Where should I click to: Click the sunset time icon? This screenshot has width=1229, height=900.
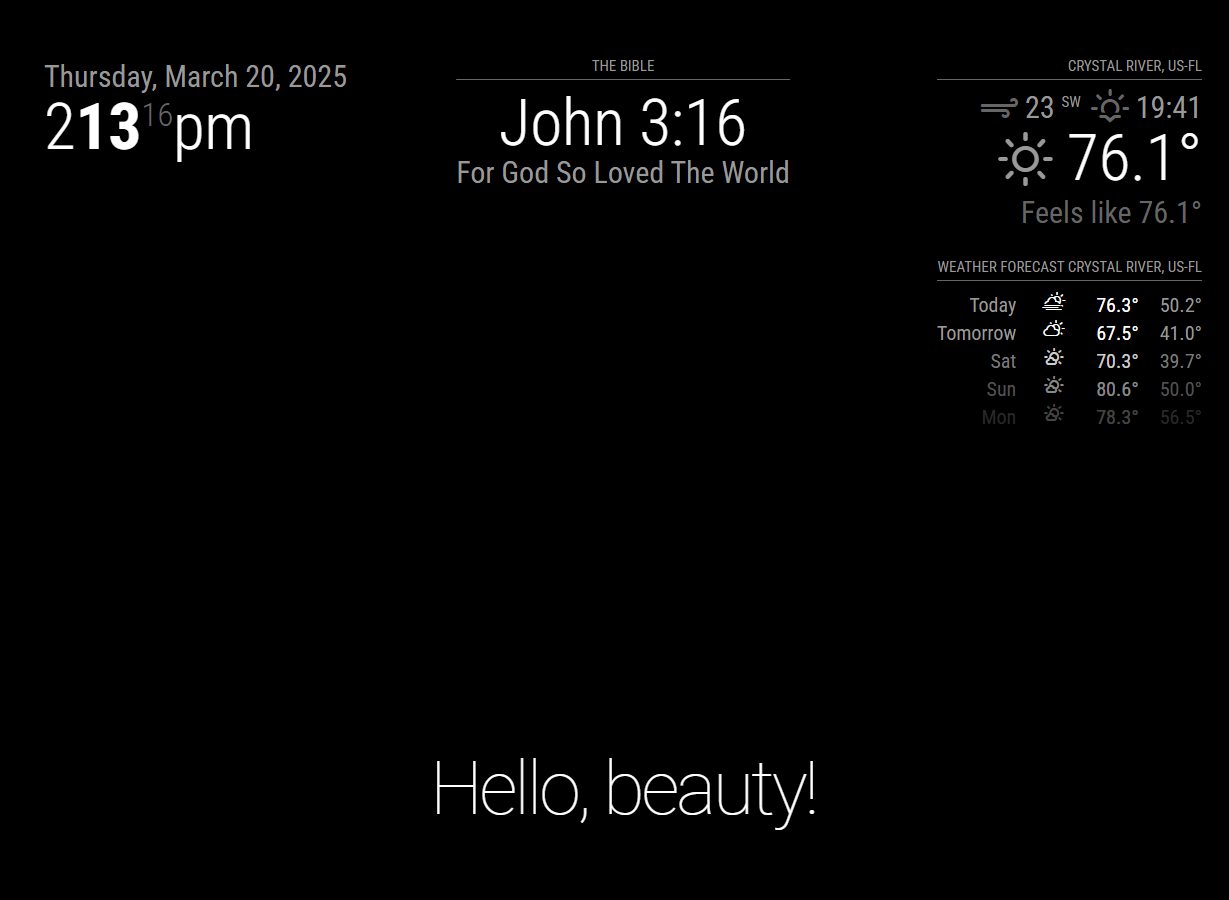(x=1110, y=107)
